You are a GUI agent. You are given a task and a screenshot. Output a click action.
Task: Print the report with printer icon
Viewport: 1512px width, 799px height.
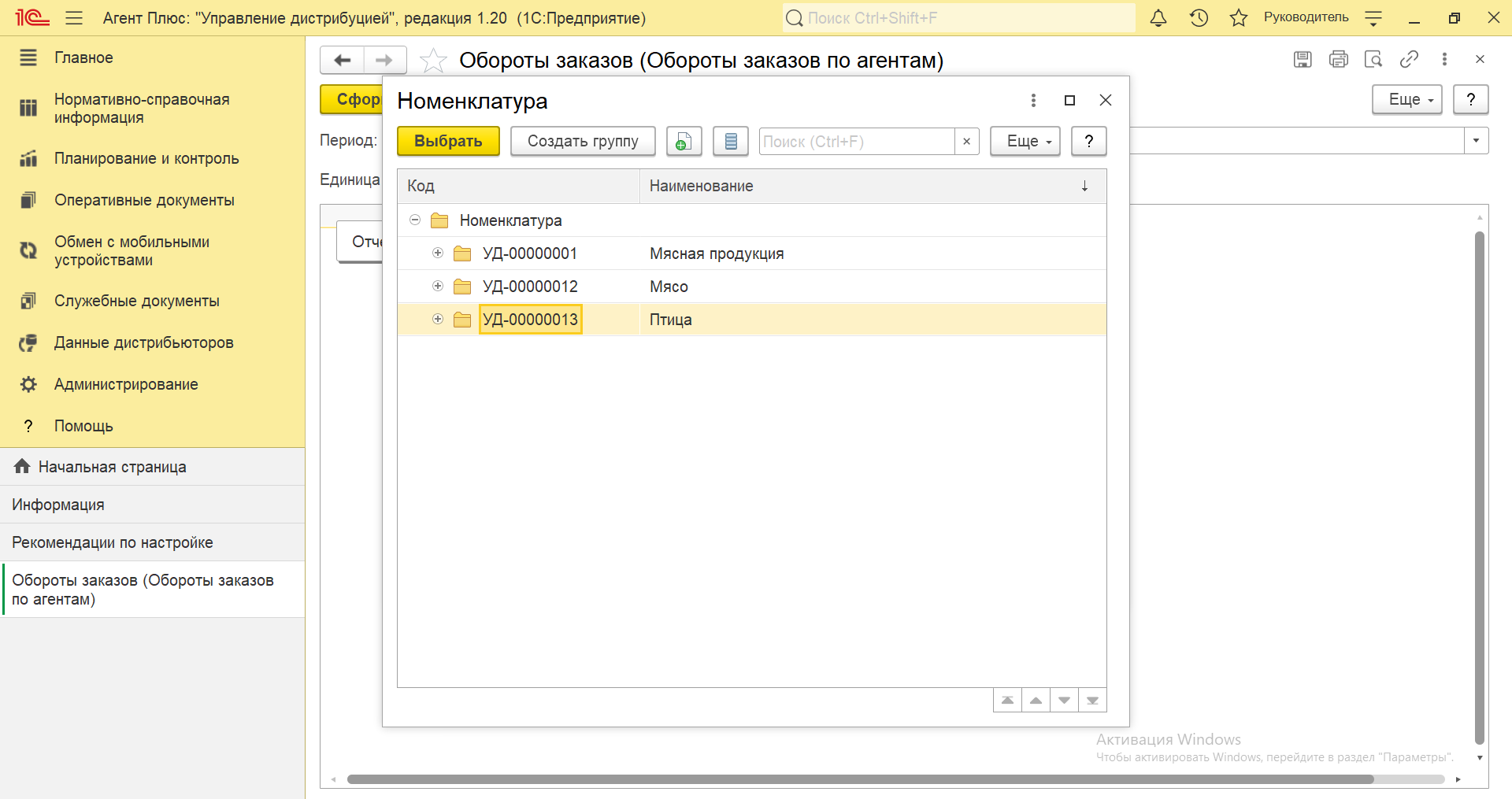pyautogui.click(x=1338, y=59)
